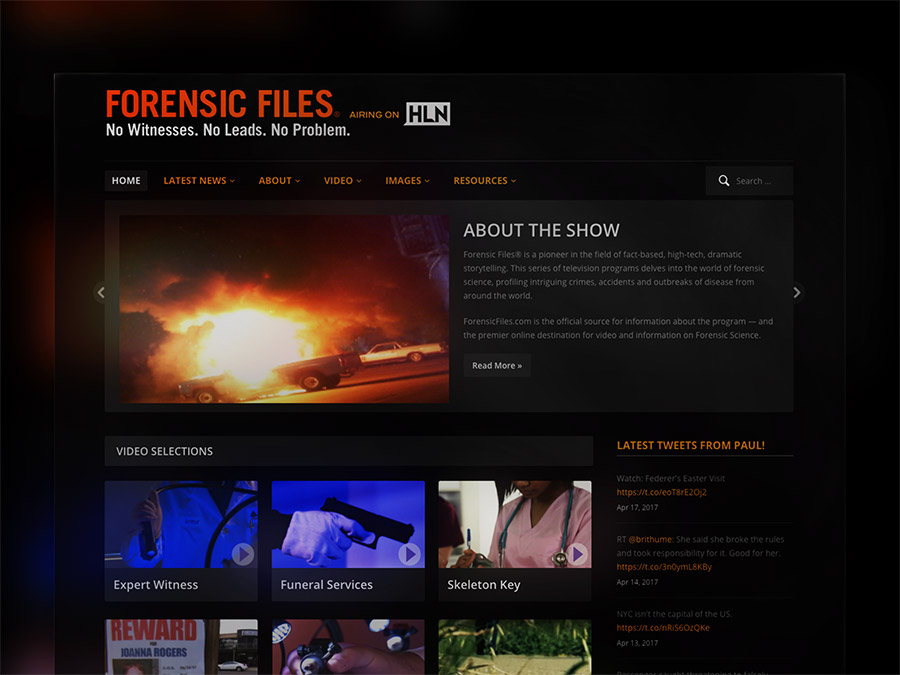Open the Skeleton Key nurse thumbnail
This screenshot has height=675, width=900.
click(515, 524)
